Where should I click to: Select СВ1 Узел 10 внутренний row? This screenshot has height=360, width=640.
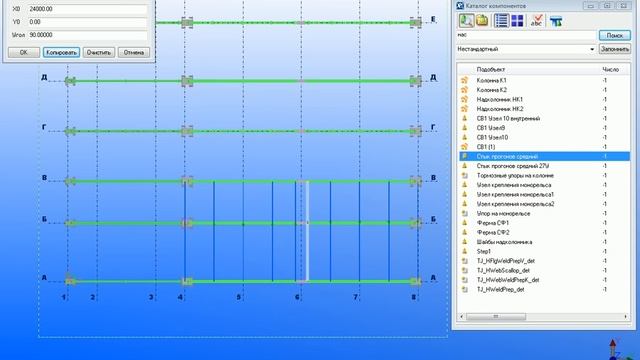[544, 118]
